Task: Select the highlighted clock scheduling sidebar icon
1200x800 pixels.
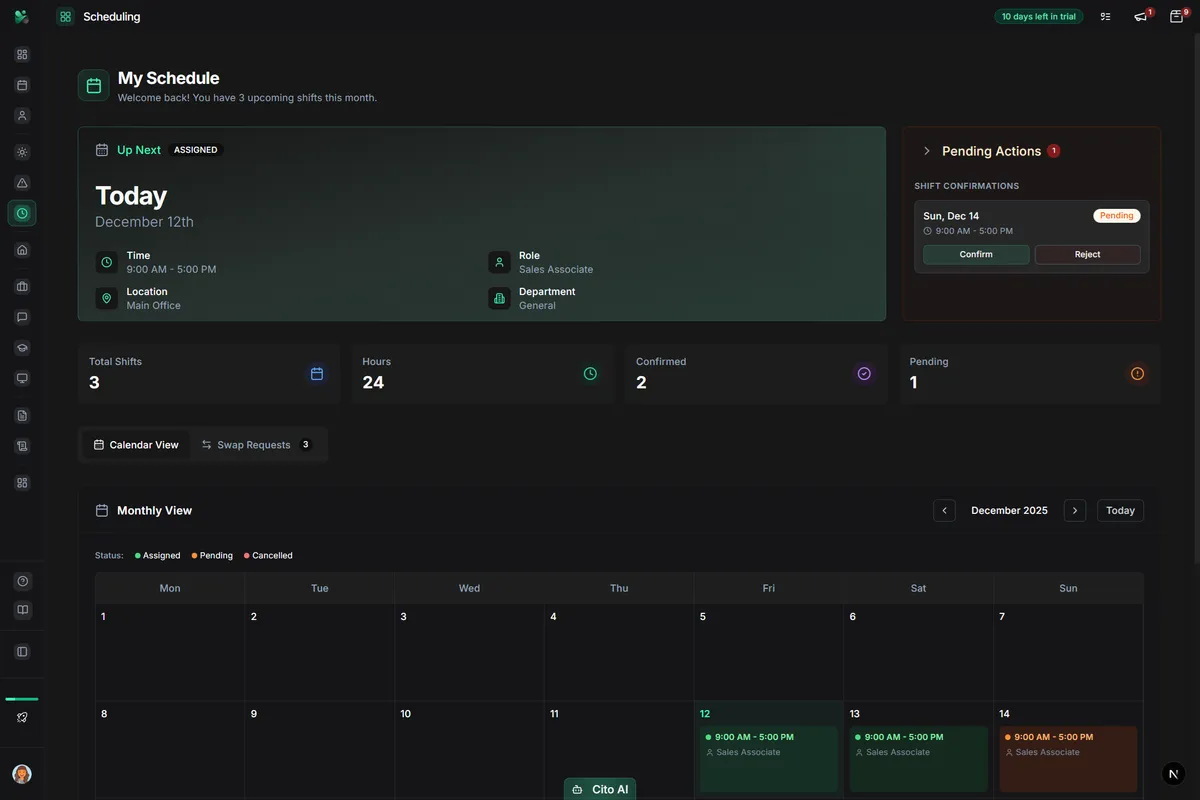Action: click(x=22, y=213)
